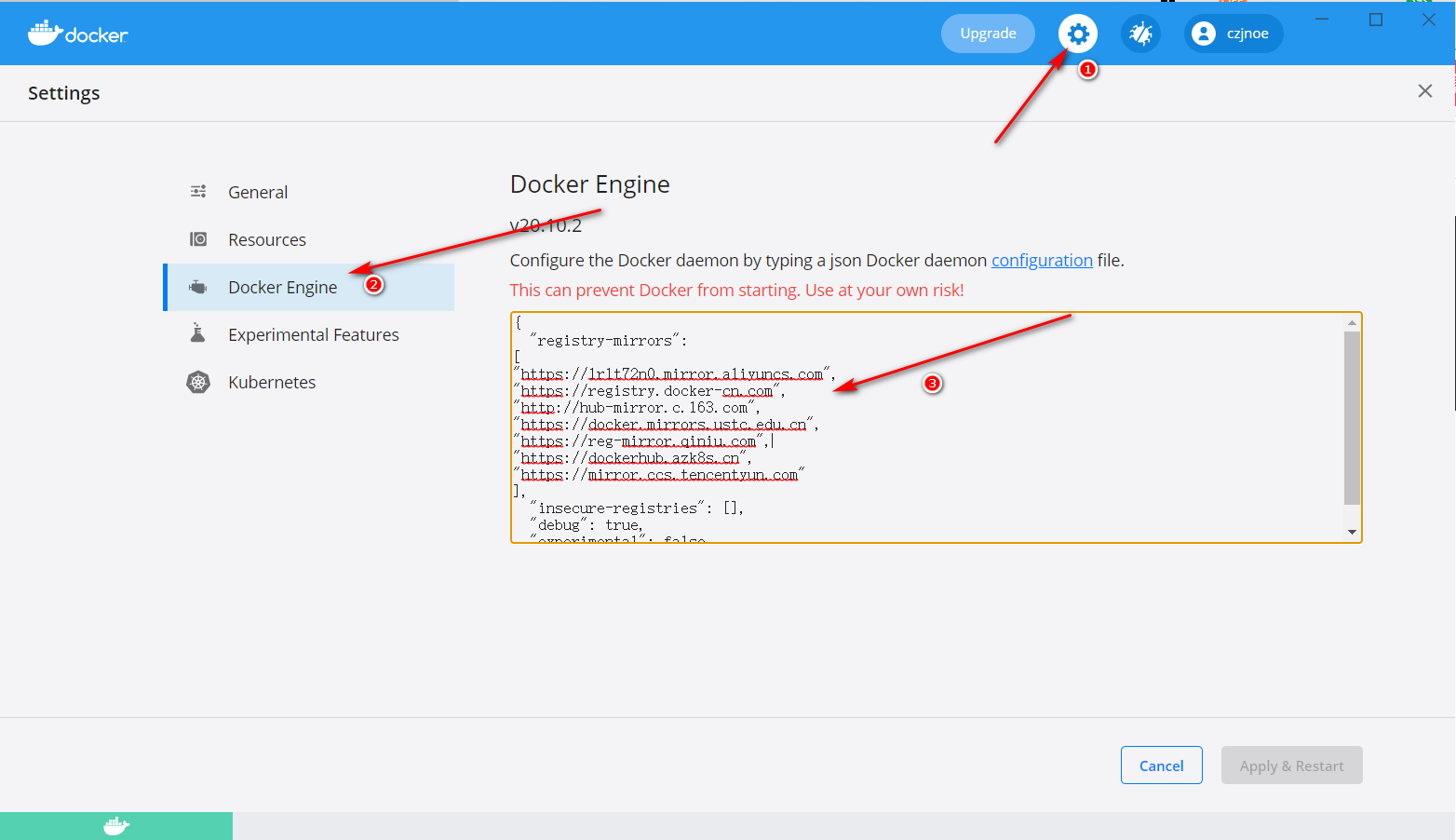This screenshot has width=1456, height=840.
Task: Click the czjnoe account avatar icon
Action: pyautogui.click(x=1203, y=34)
